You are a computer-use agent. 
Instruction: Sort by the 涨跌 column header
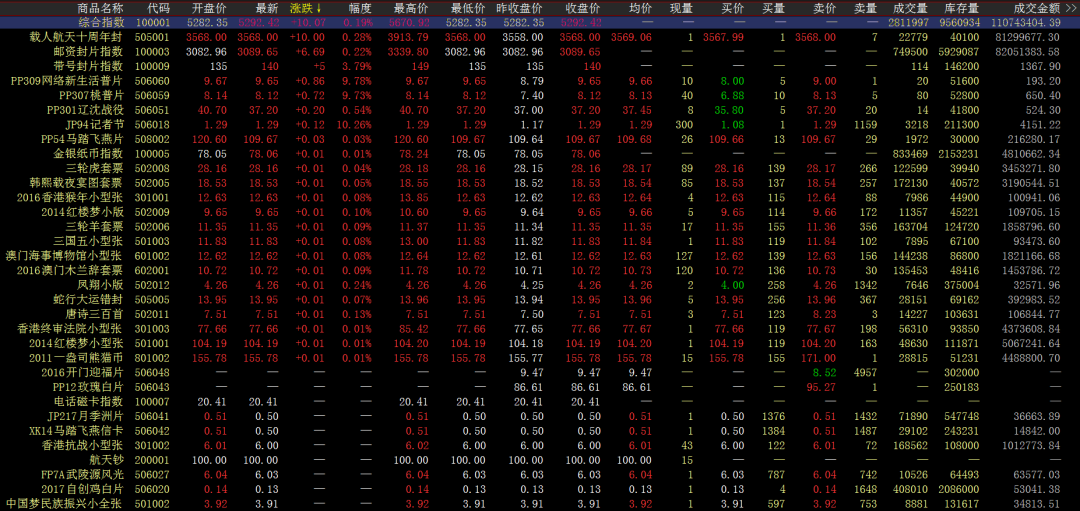pyautogui.click(x=306, y=8)
